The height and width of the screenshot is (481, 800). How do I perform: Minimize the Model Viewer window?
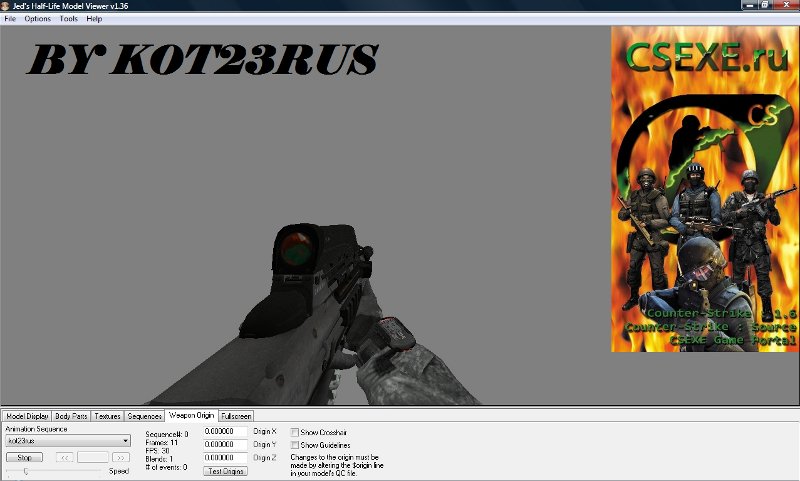pyautogui.click(x=749, y=5)
